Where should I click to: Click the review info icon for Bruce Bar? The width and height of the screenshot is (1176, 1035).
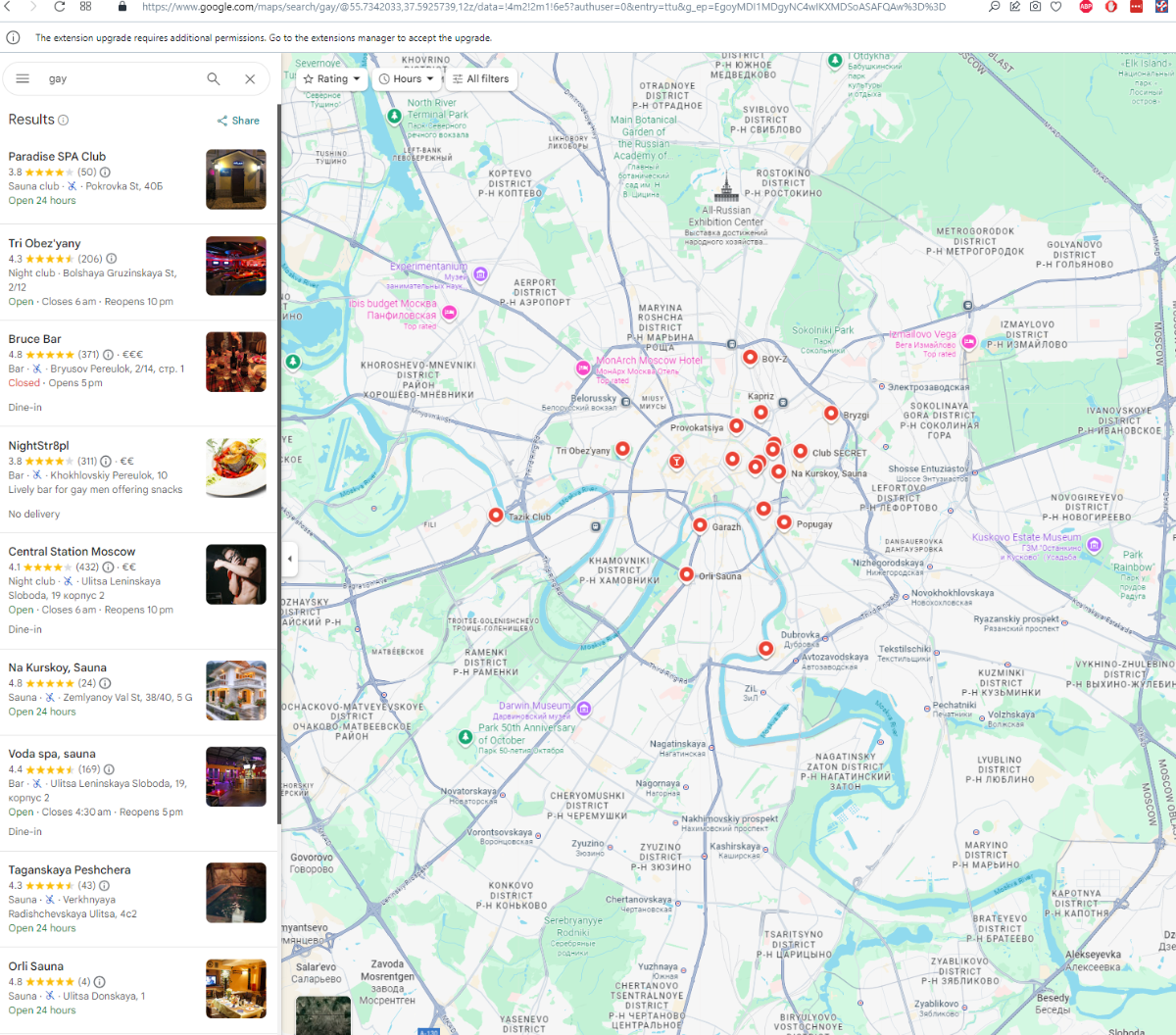pos(108,355)
